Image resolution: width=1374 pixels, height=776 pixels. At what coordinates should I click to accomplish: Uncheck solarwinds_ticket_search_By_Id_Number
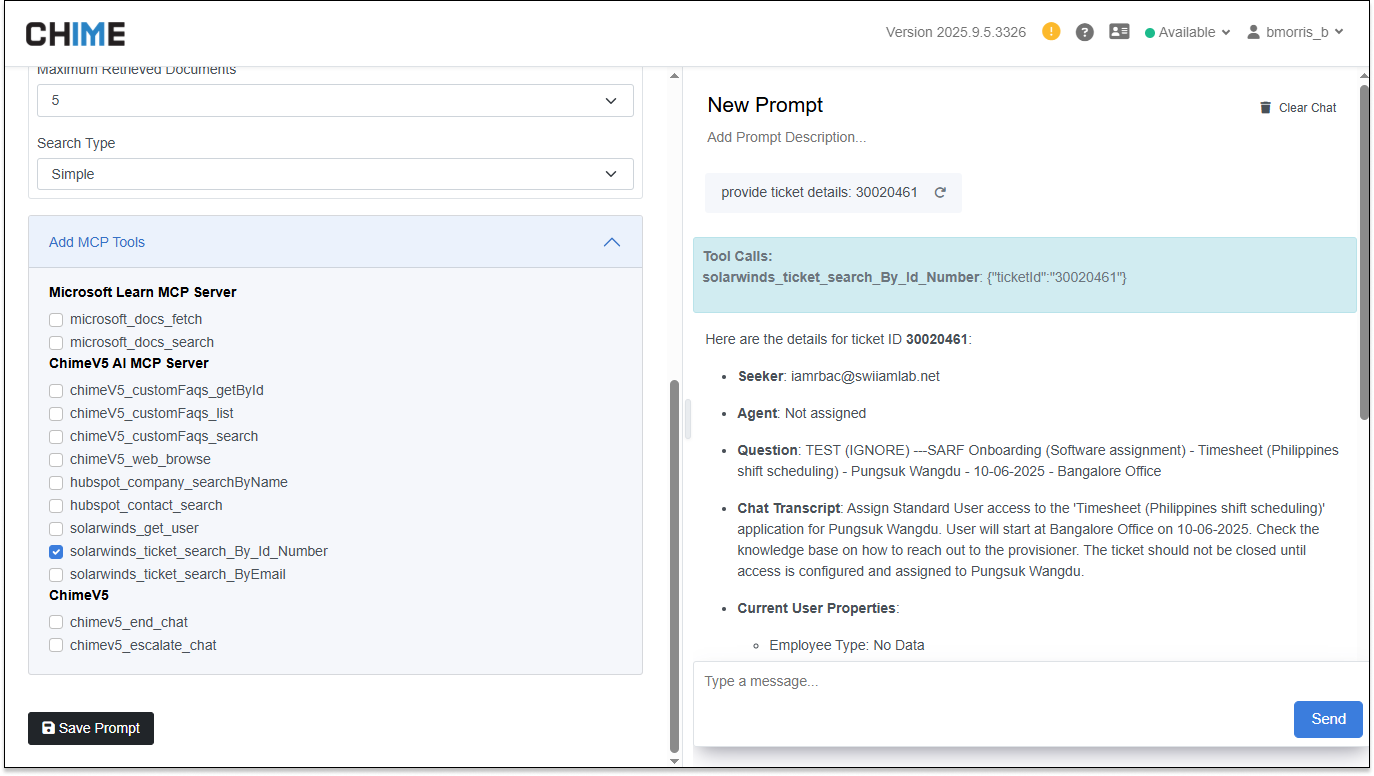click(x=56, y=552)
